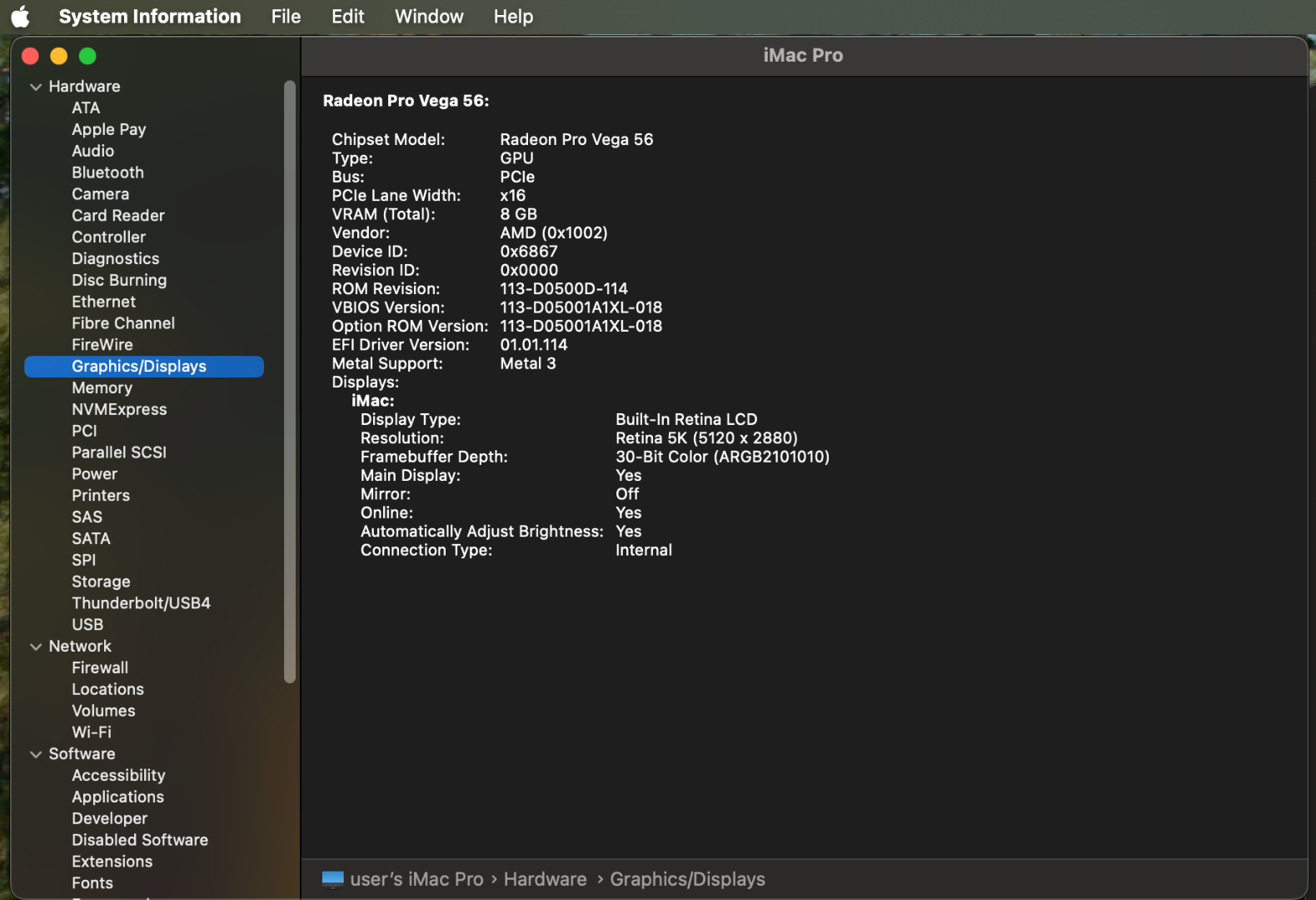The image size is (1316, 900).
Task: Select Disabled Software in the sidebar
Action: [140, 840]
